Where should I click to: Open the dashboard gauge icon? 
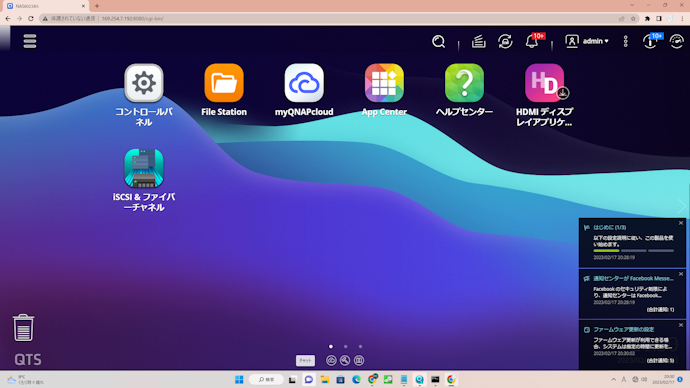[x=676, y=41]
